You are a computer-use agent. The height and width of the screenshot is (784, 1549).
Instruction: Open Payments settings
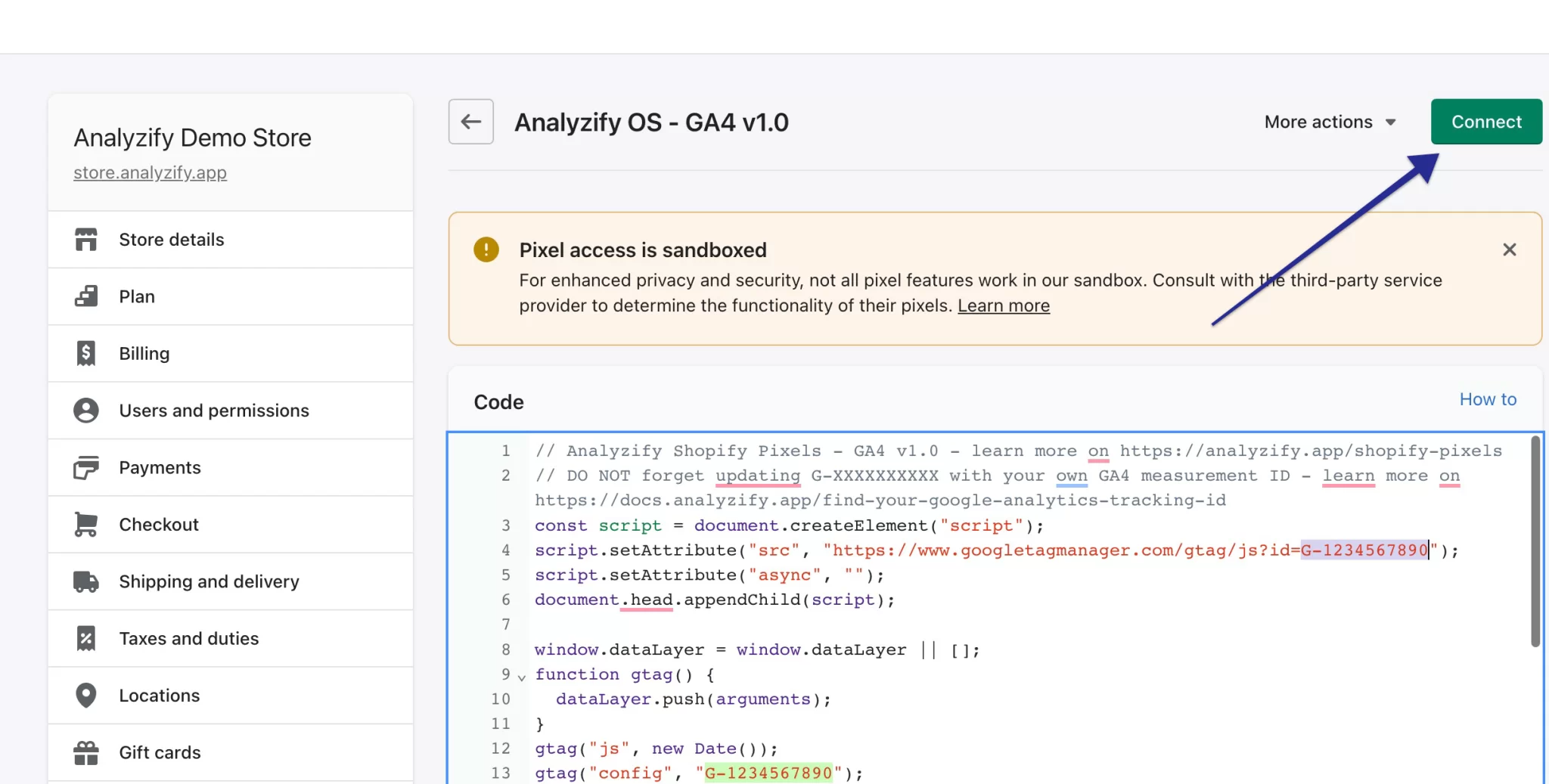231,467
